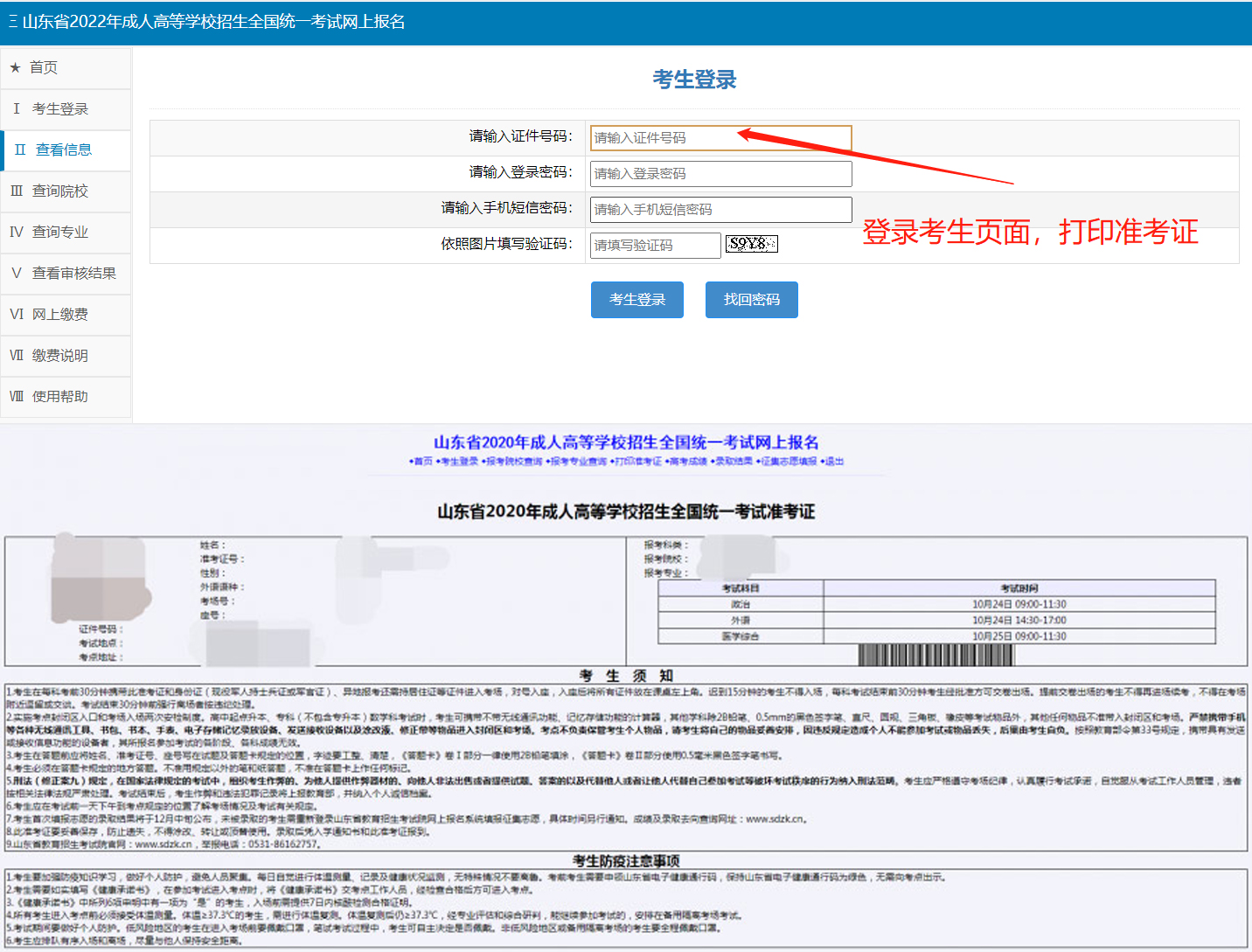The height and width of the screenshot is (952, 1252).
Task: Click 使用帮助 in the sidebar
Action: click(59, 396)
